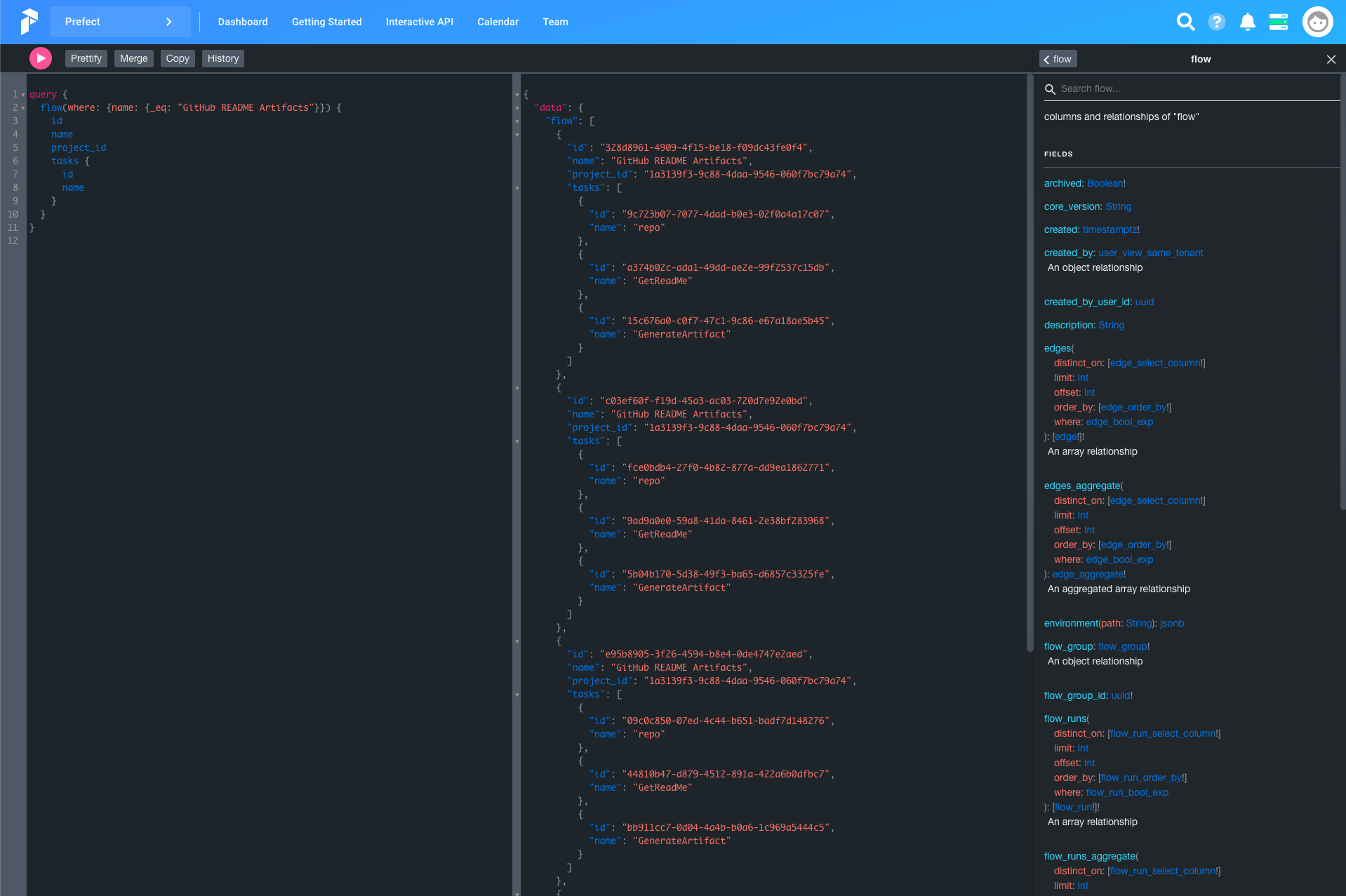Open the user avatar menu
Screen dimensions: 1346x896
click(x=1317, y=22)
